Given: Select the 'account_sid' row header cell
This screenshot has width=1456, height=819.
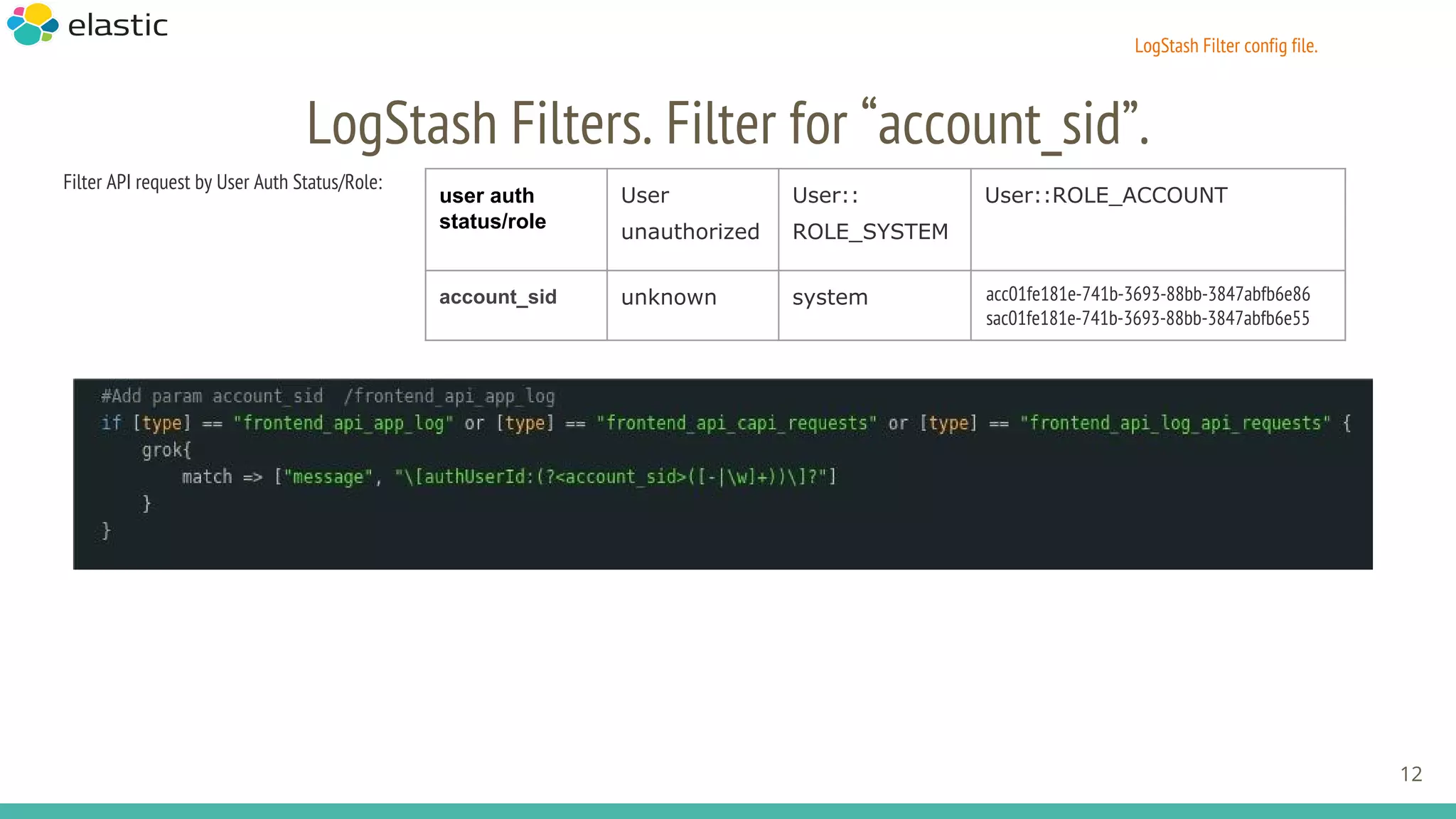Looking at the screenshot, I should [x=516, y=305].
